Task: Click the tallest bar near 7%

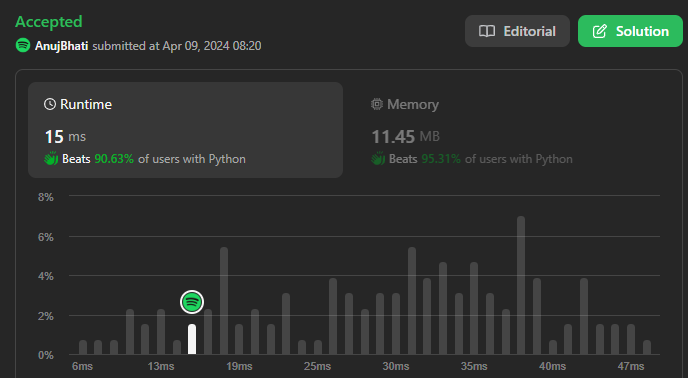Action: 521,285
